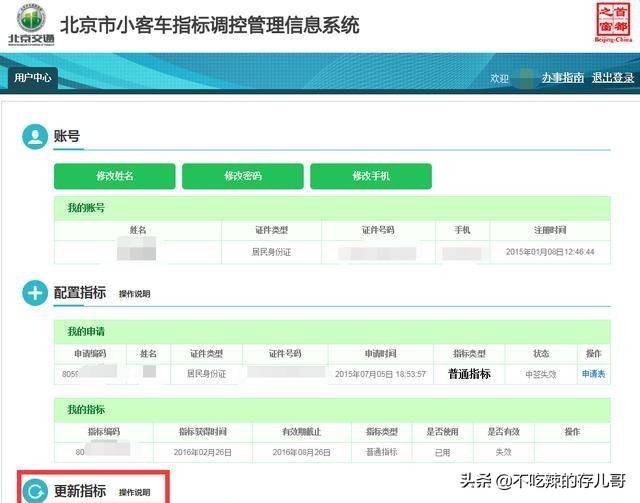
Task: Click the Beijing Traffic logo
Action: pyautogui.click(x=31, y=24)
